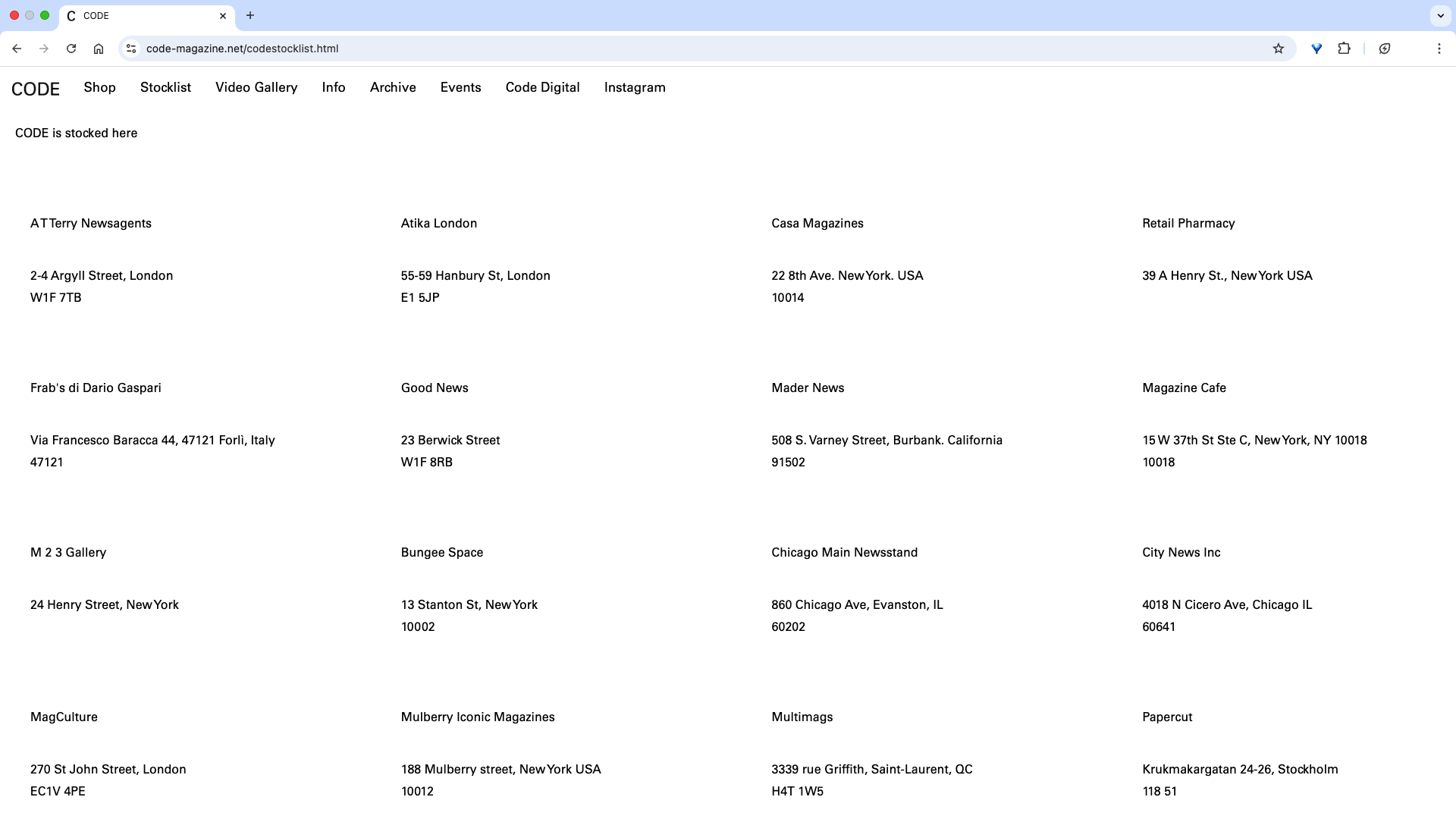Viewport: 1456px width, 819px height.
Task: Click postcode 'EC1V 4PE'
Action: click(58, 792)
